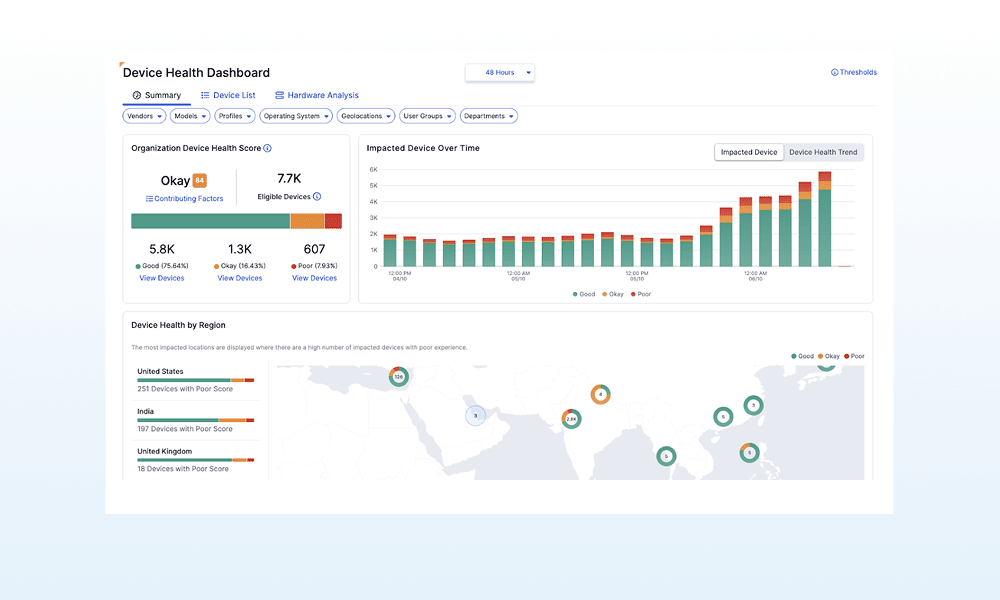Switch chart to Device Health Trend
Viewport: 1000px width, 600px height.
822,152
